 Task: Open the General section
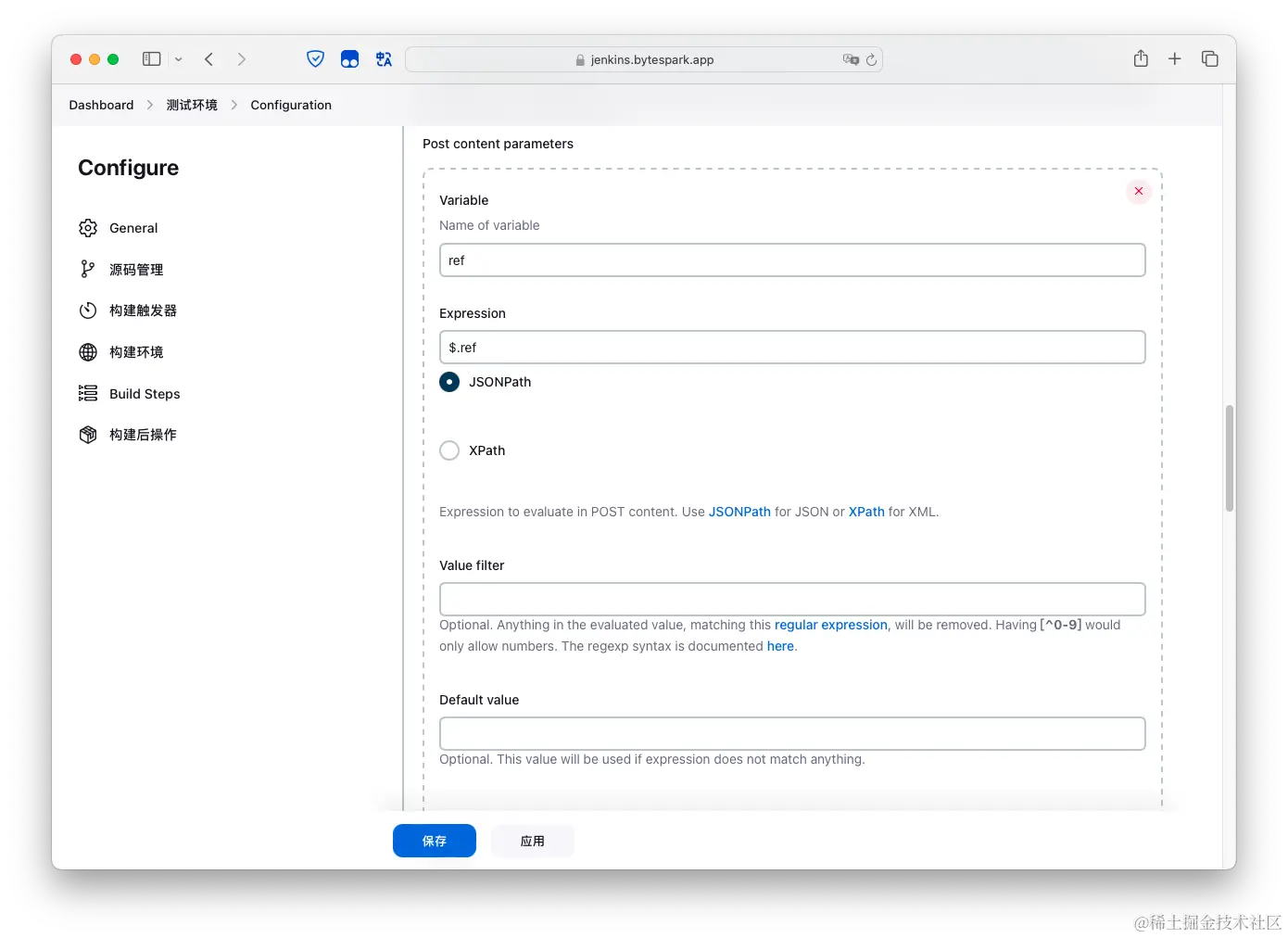(x=133, y=228)
